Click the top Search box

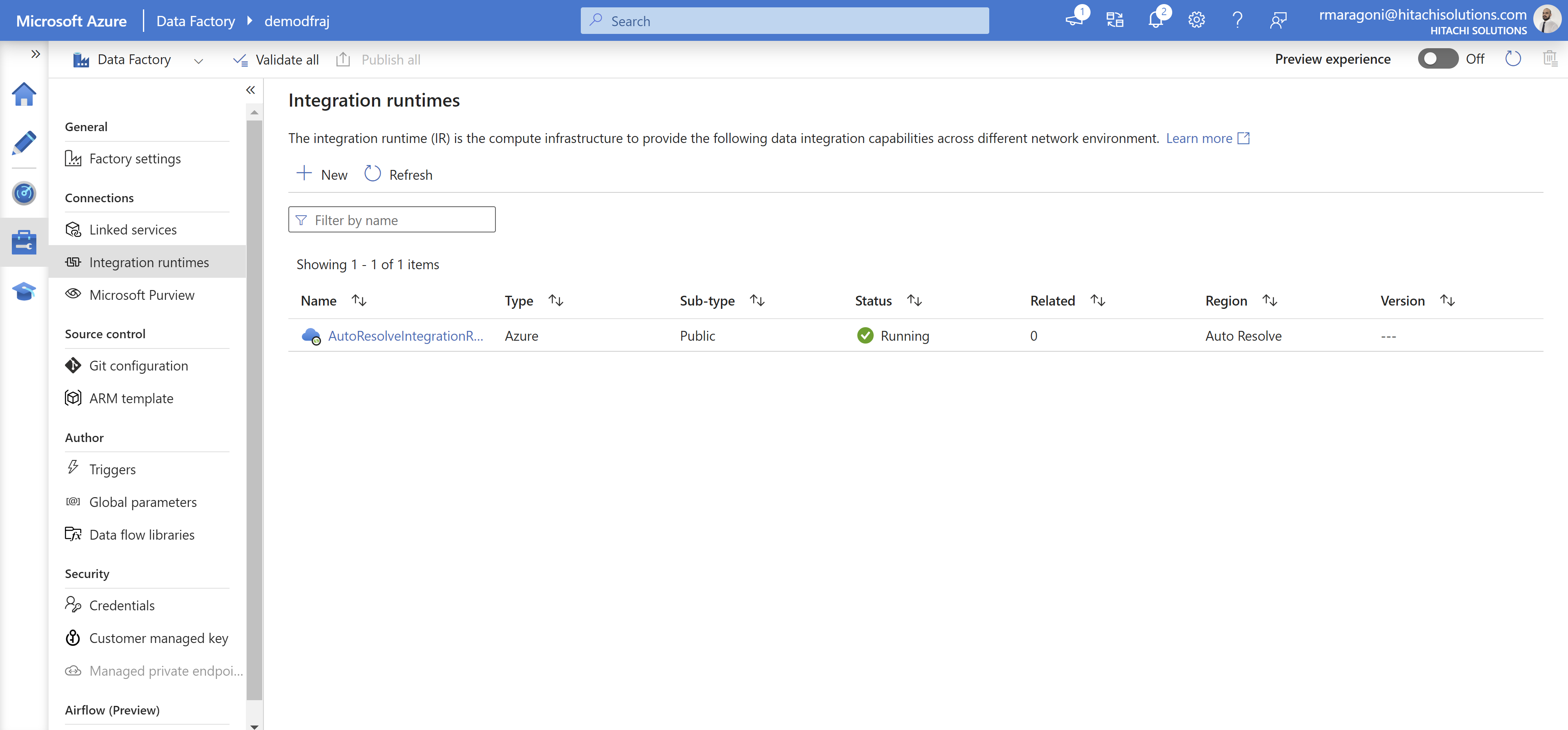784,21
